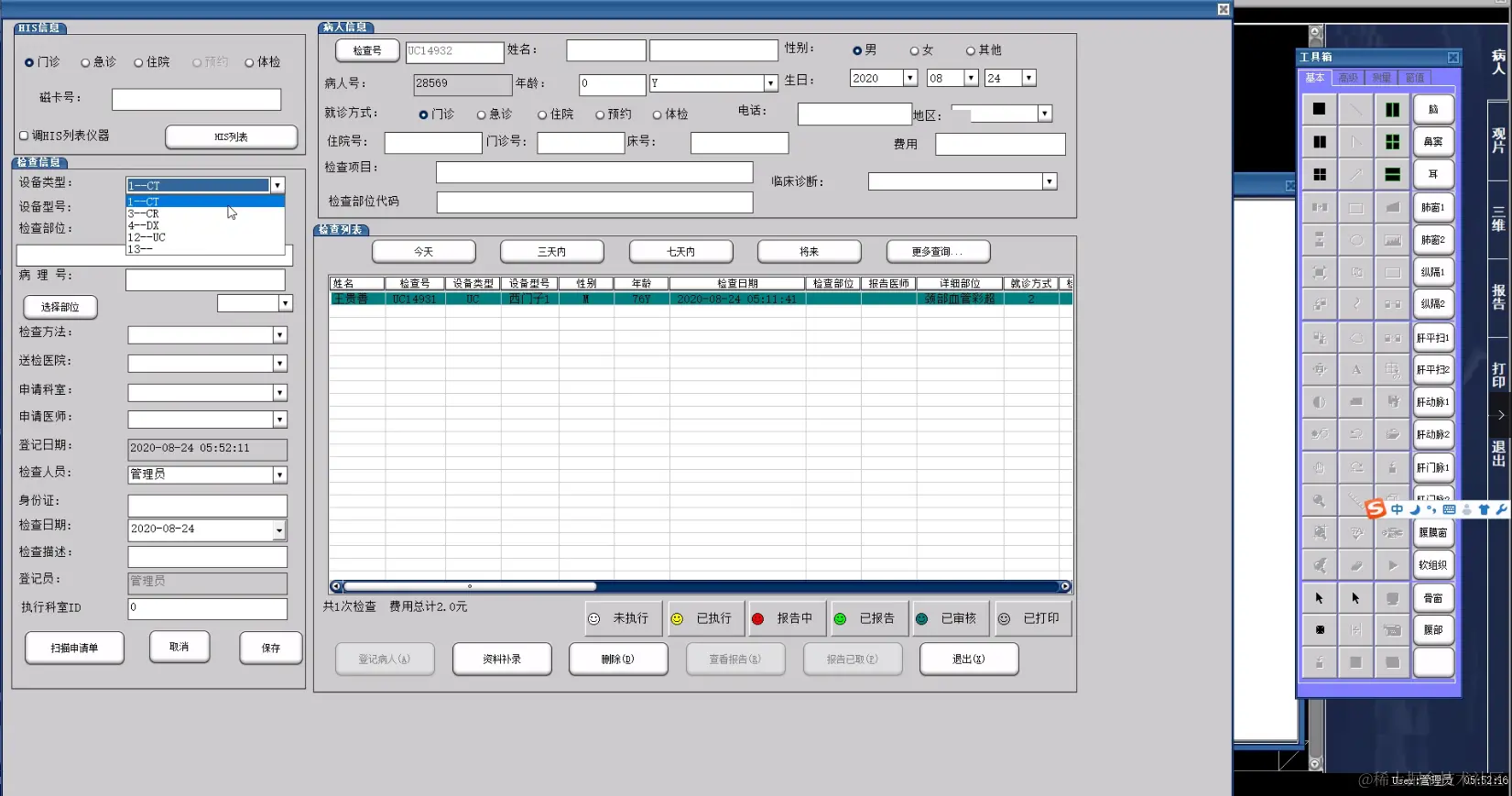
Task: Click the 扫描申请单 button
Action: (74, 648)
